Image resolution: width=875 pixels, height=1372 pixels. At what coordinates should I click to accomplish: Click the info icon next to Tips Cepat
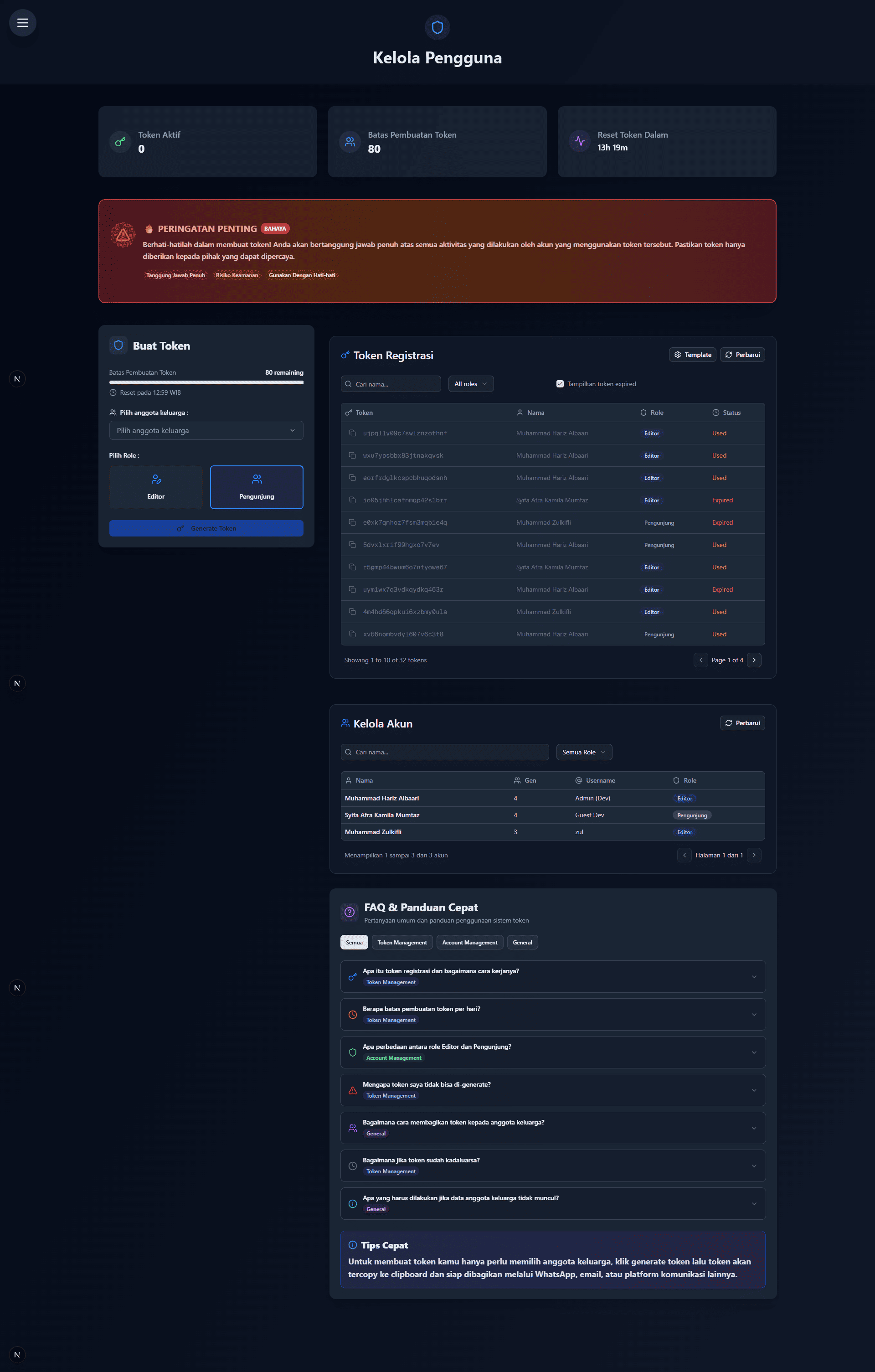353,1245
